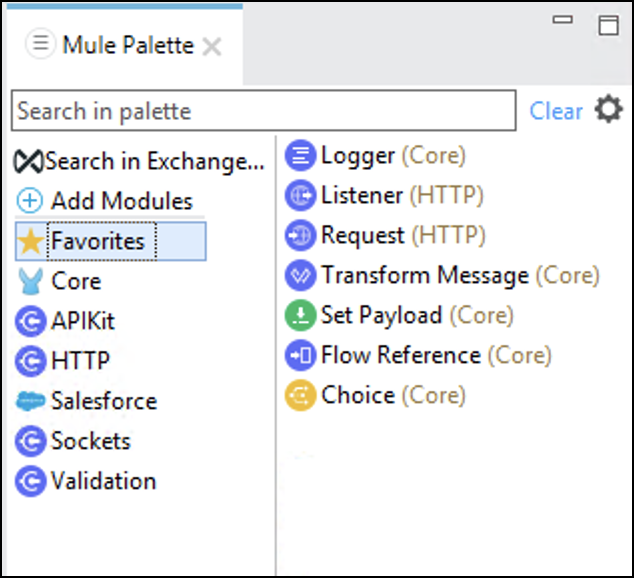Select Salesforce category label

104,401
